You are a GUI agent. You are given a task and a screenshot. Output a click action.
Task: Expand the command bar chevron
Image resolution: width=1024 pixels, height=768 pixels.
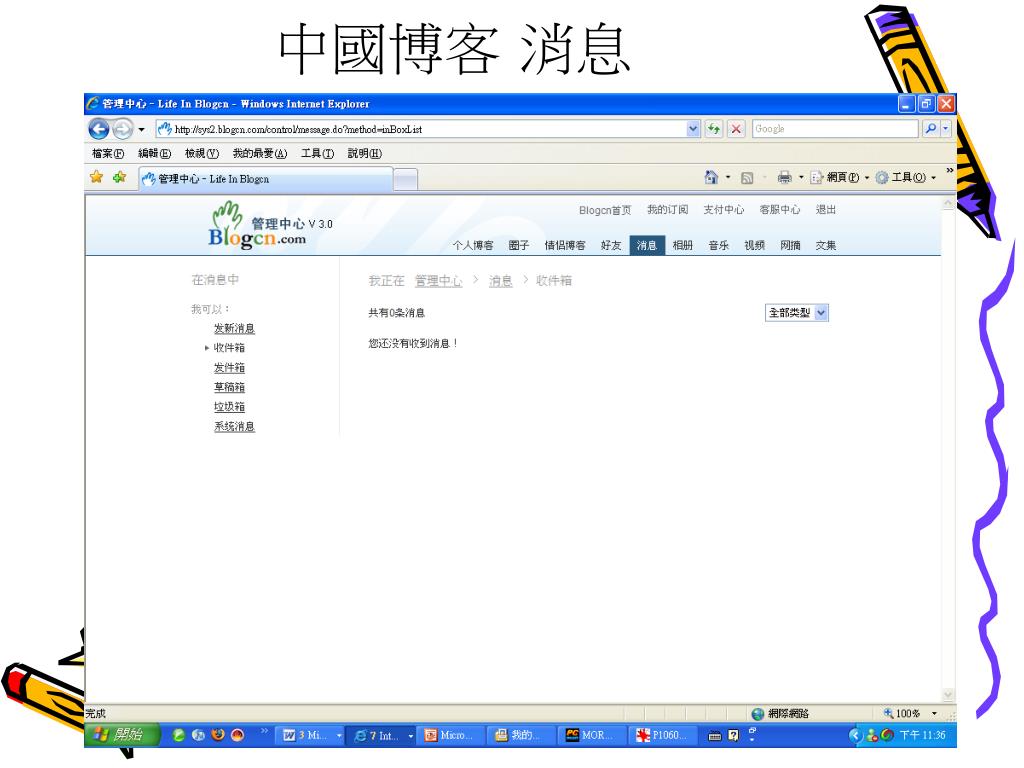click(x=950, y=170)
